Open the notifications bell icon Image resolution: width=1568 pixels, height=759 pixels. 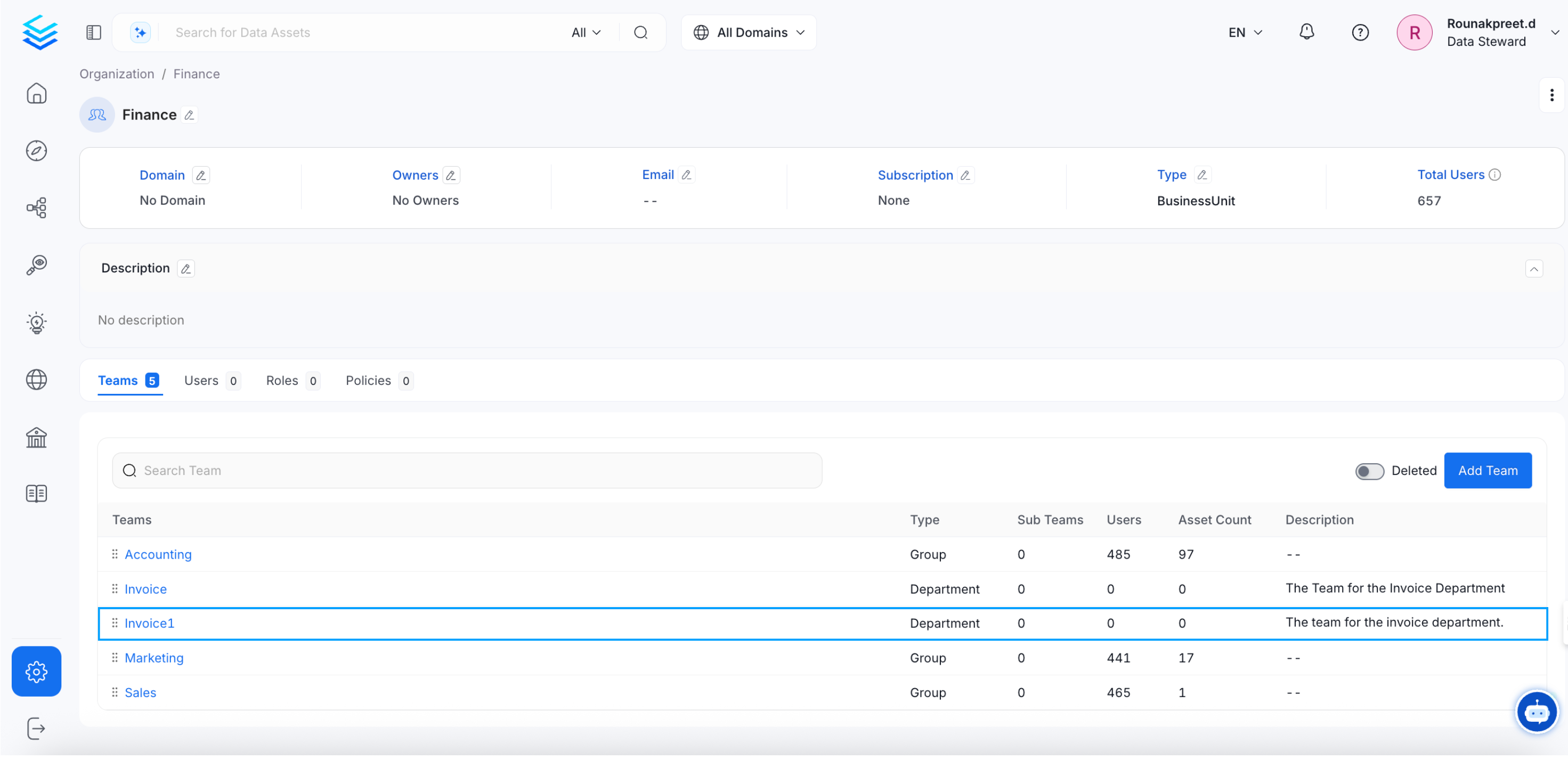[x=1306, y=33]
